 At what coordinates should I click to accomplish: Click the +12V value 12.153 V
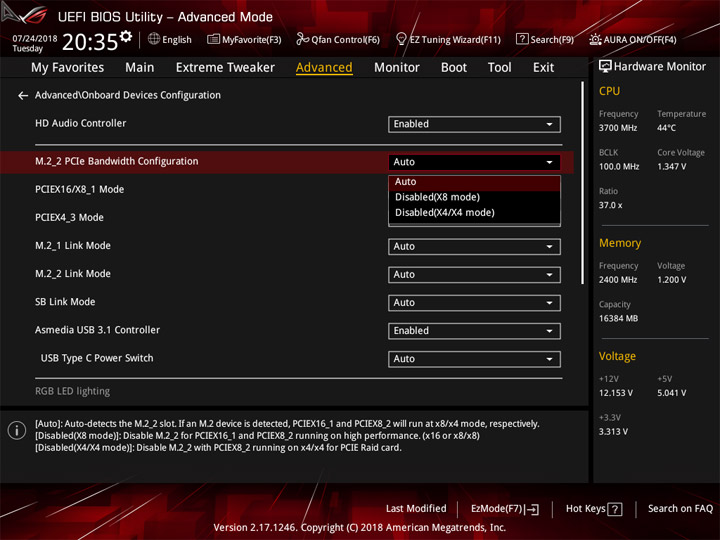[616, 393]
